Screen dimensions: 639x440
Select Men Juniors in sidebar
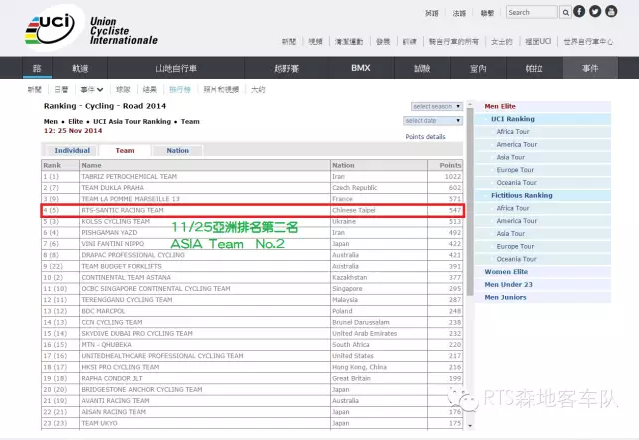505,297
